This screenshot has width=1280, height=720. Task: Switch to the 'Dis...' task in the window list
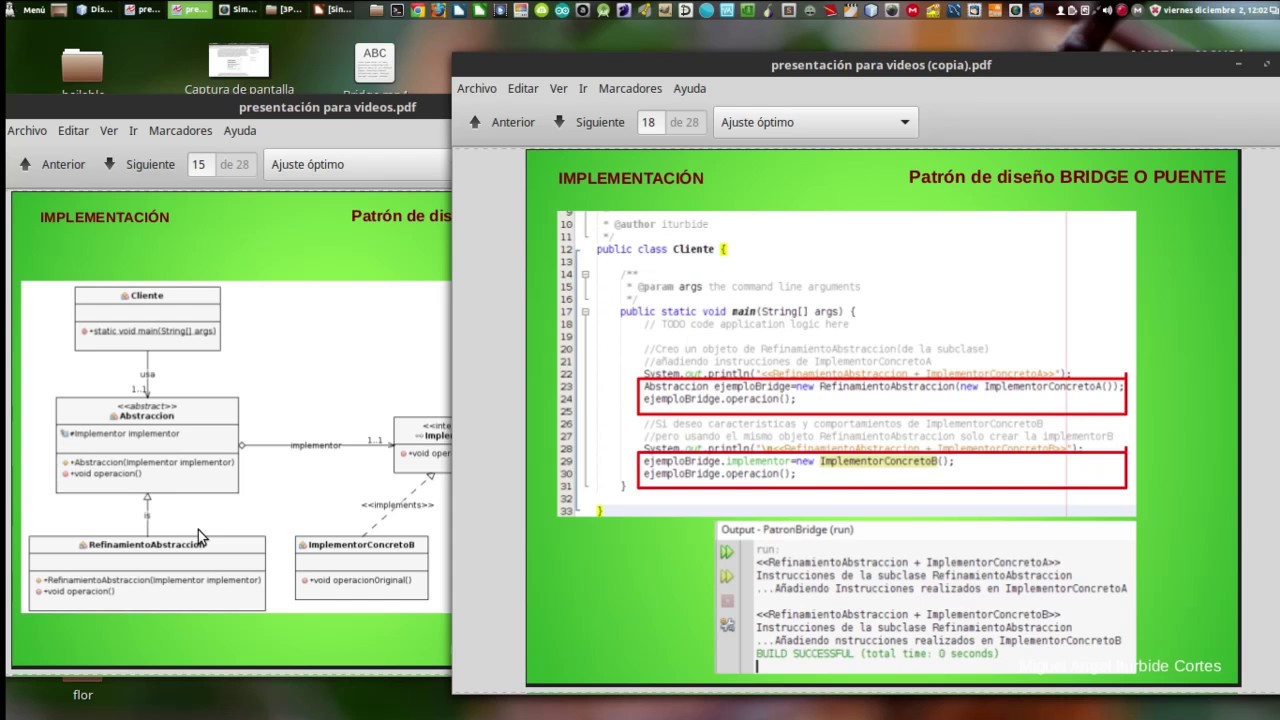97,10
